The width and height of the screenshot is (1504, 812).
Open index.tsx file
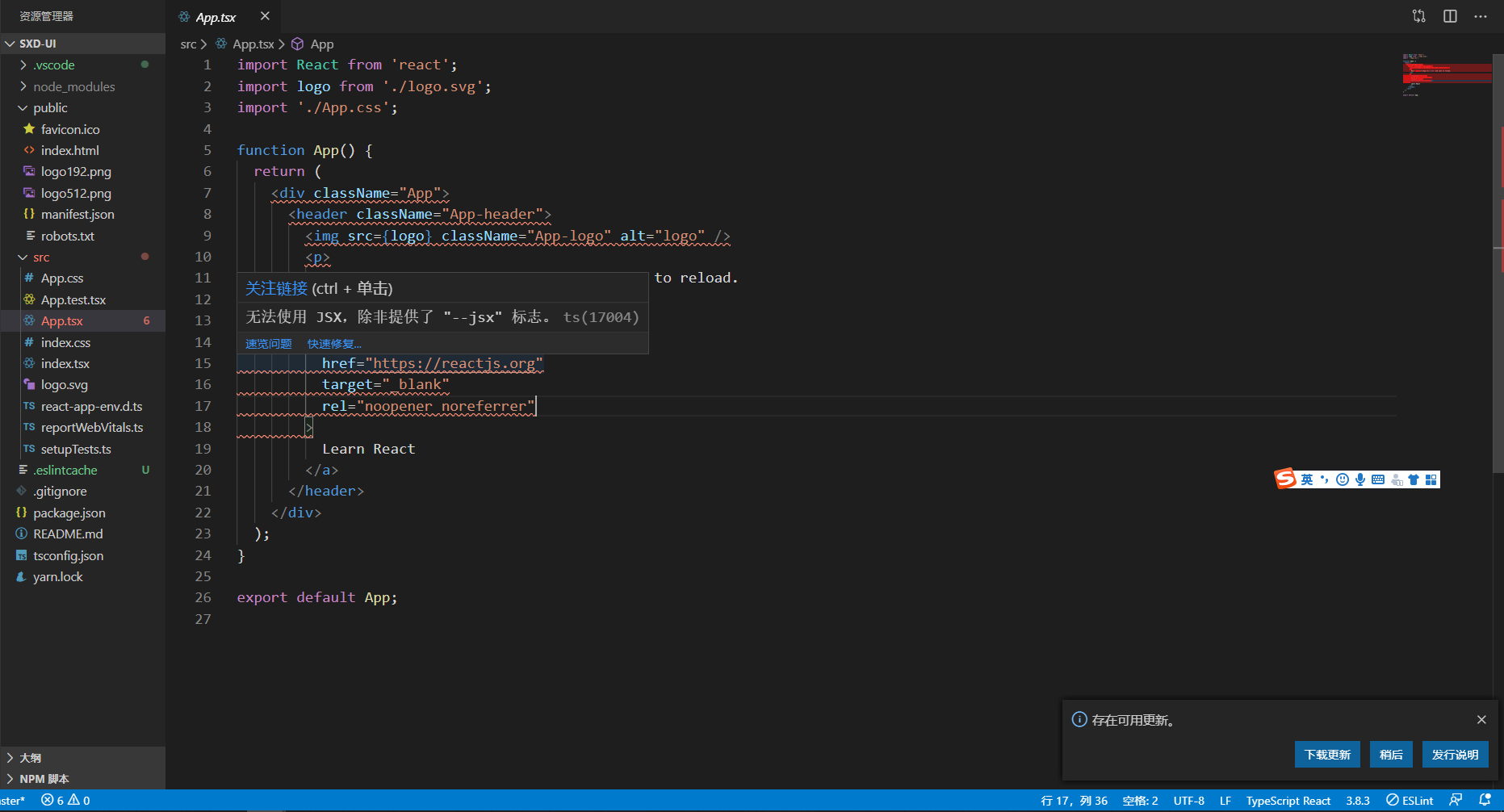point(82,363)
